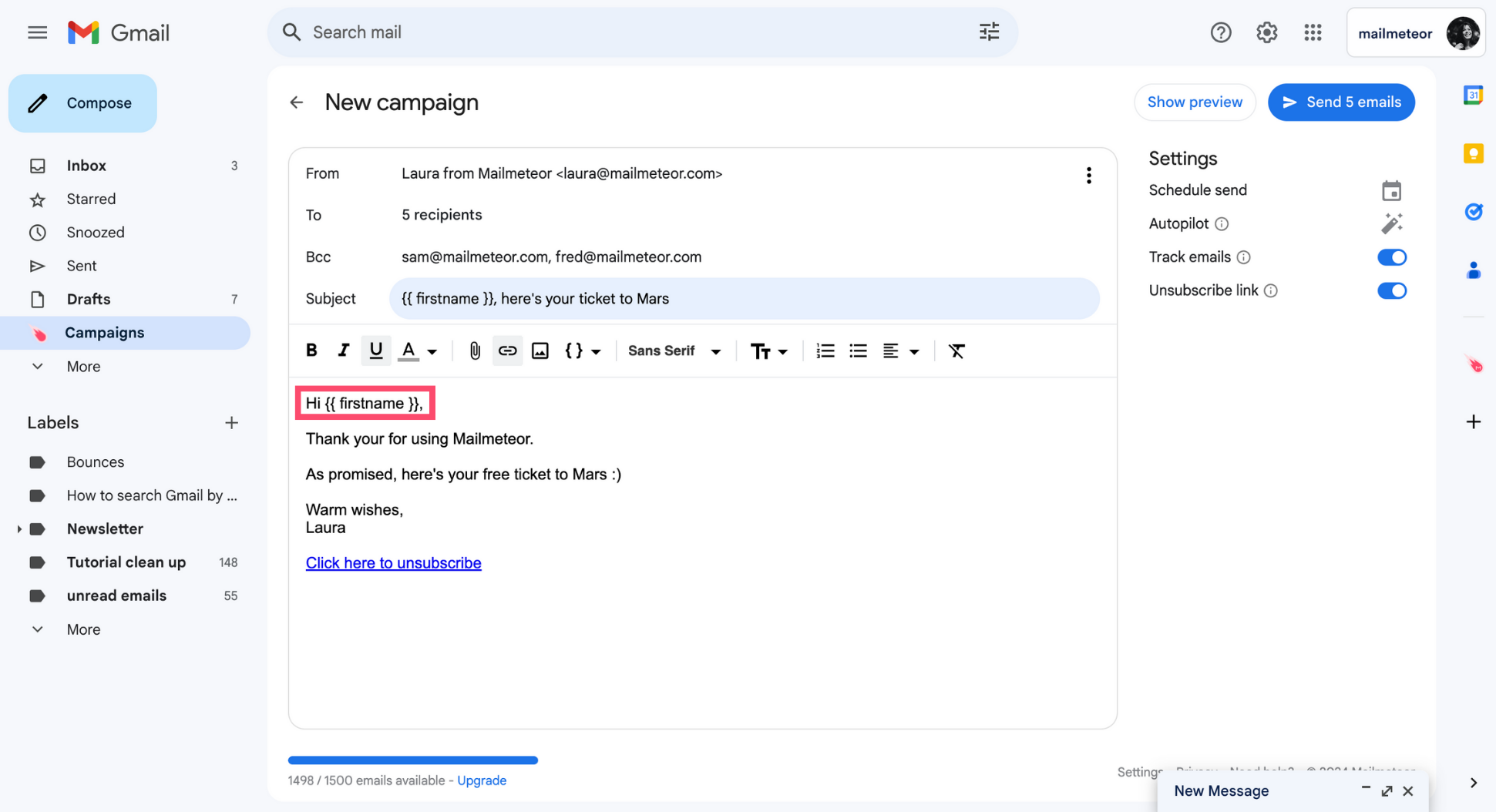Open Google Keep in the side panel
Image resolution: width=1496 pixels, height=812 pixels.
pos(1473,153)
